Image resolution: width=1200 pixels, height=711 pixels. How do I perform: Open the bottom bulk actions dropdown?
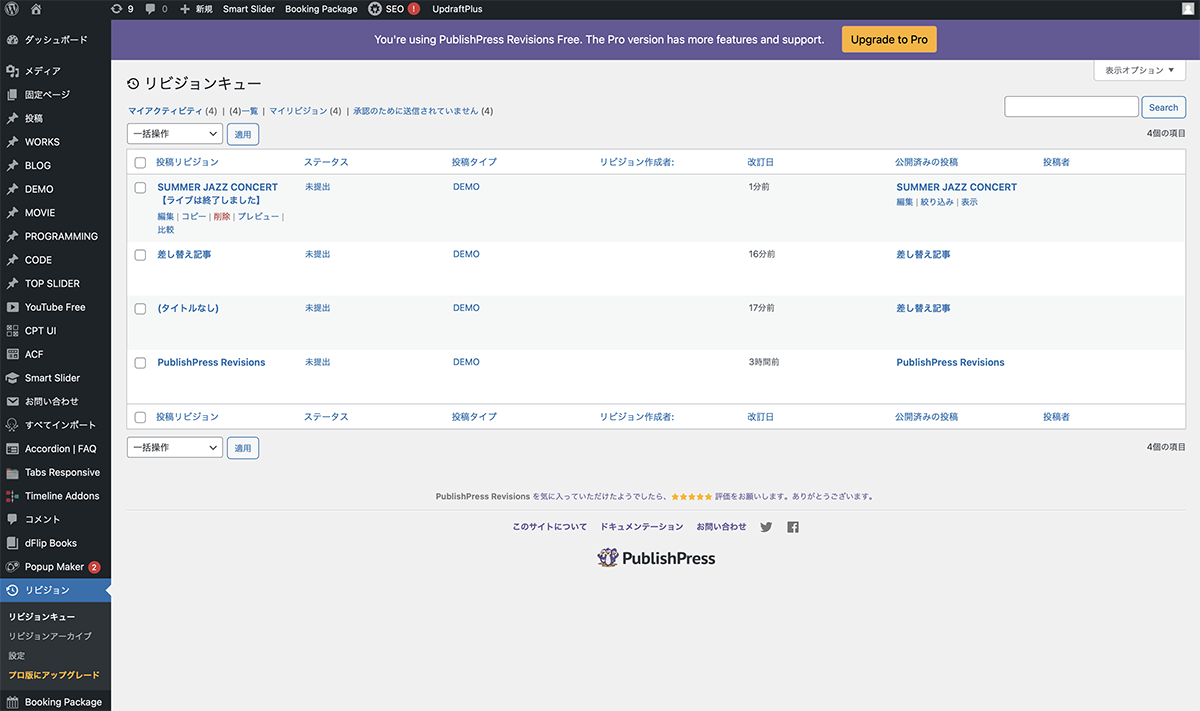[x=174, y=448]
